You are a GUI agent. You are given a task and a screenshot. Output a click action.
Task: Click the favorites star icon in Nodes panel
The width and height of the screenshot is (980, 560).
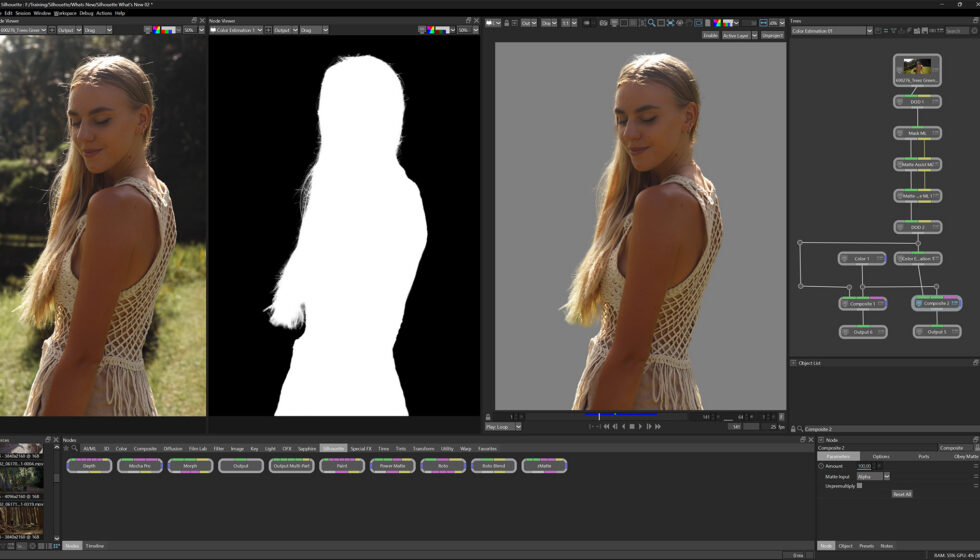pos(66,448)
